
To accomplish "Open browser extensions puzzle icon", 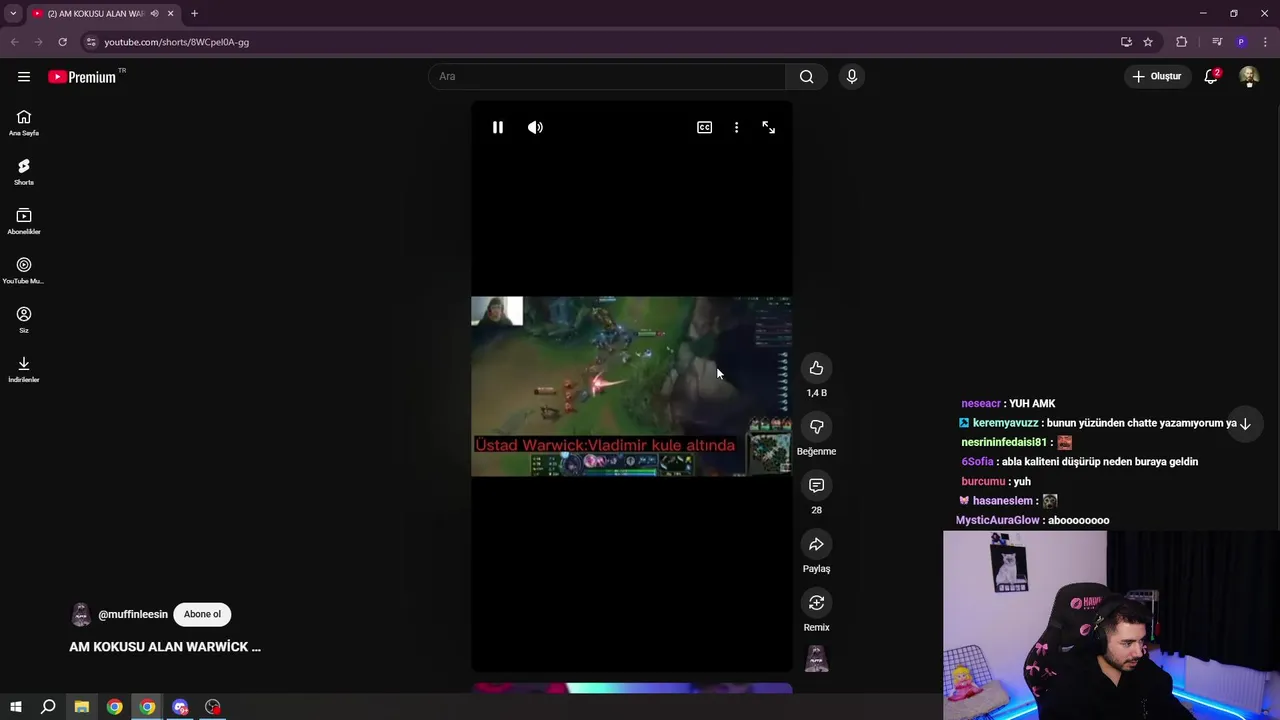I will pos(1181,42).
